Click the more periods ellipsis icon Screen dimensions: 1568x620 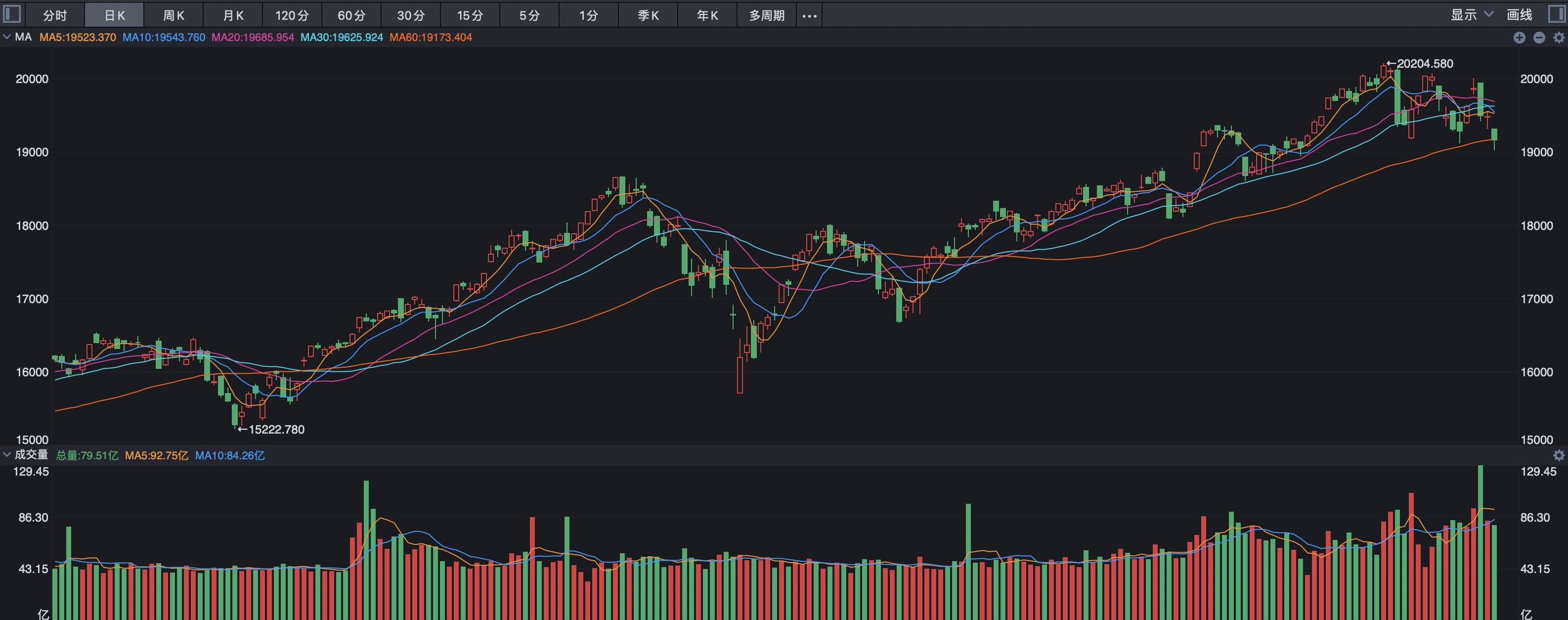point(809,16)
